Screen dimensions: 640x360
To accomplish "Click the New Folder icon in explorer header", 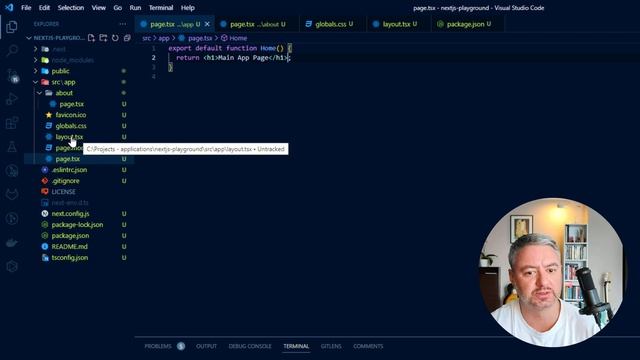I will [103, 38].
